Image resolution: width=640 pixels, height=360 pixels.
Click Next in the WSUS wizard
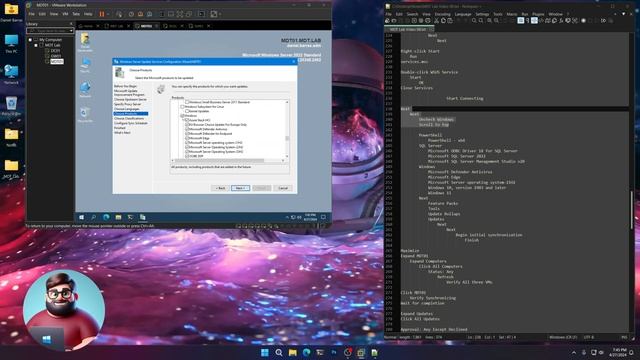pyautogui.click(x=240, y=188)
